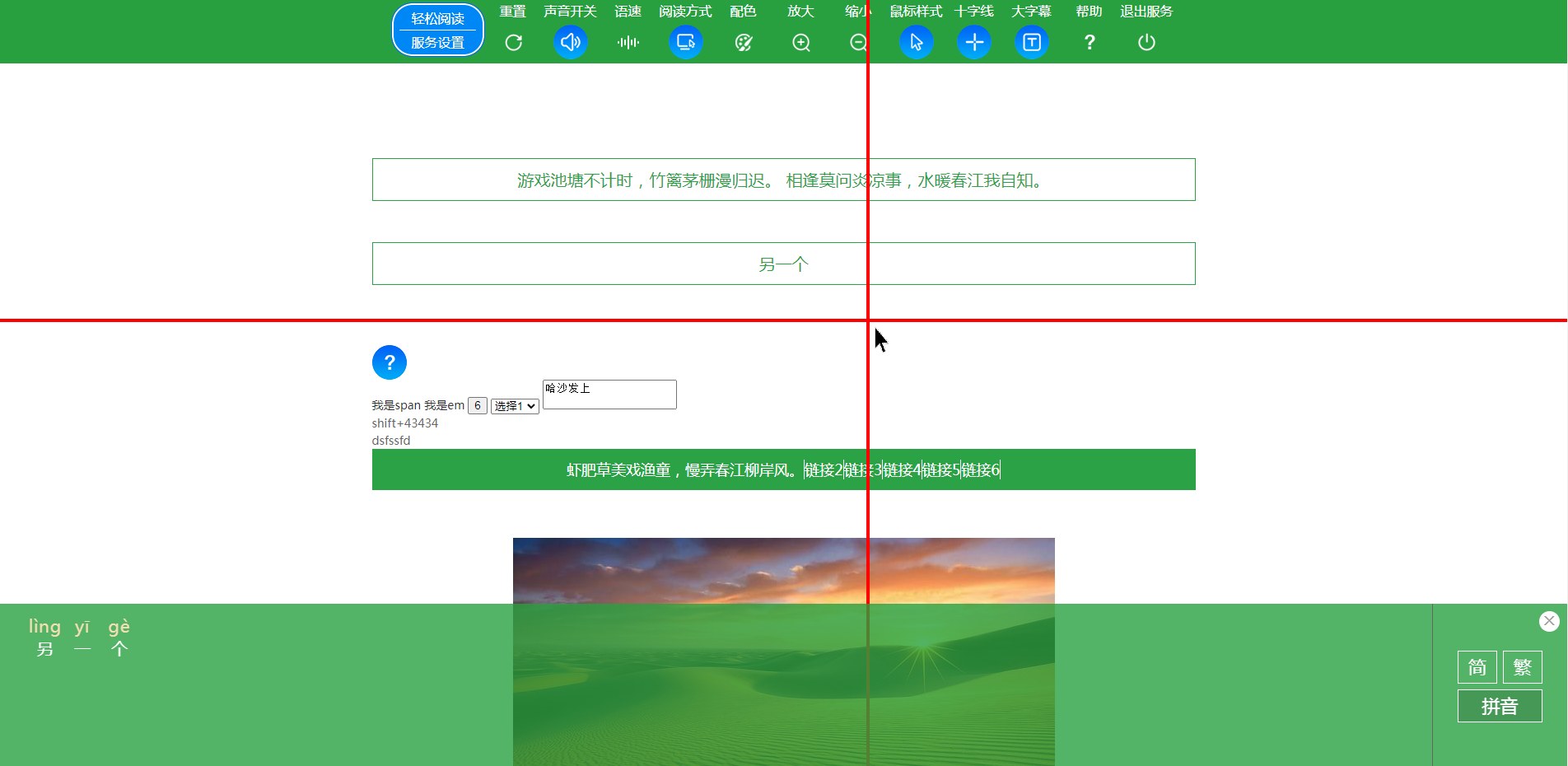Close the large caption panel
Viewport: 1568px width, 766px height.
pyautogui.click(x=1549, y=621)
